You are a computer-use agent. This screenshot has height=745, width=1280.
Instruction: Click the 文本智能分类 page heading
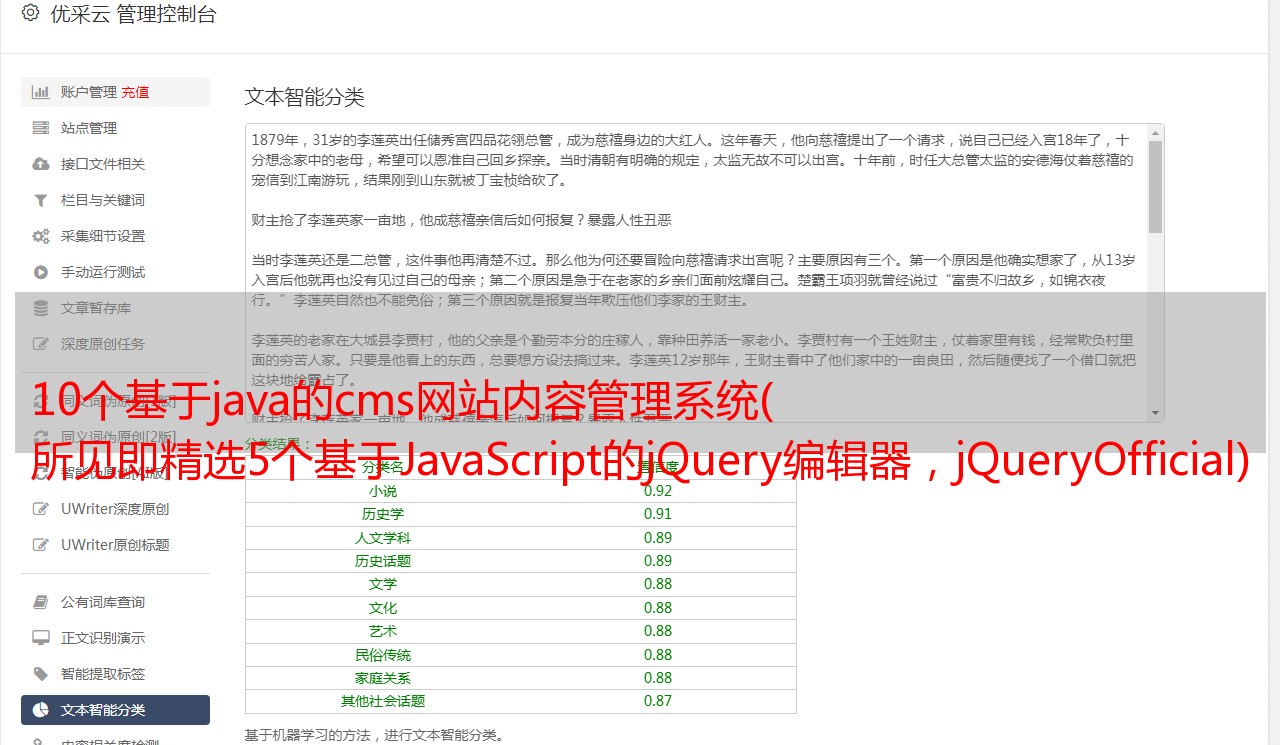pos(305,97)
